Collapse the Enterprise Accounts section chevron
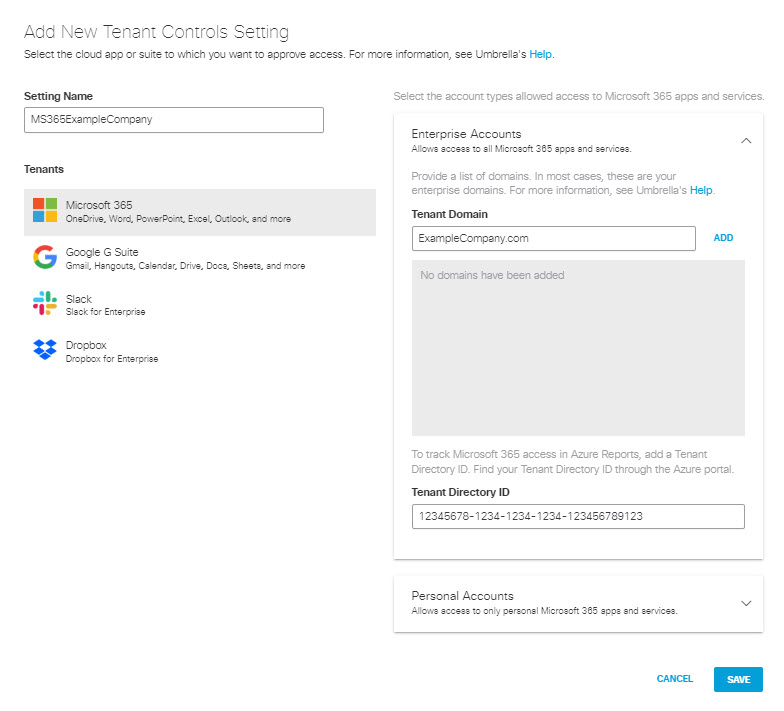784x711 pixels. (745, 141)
